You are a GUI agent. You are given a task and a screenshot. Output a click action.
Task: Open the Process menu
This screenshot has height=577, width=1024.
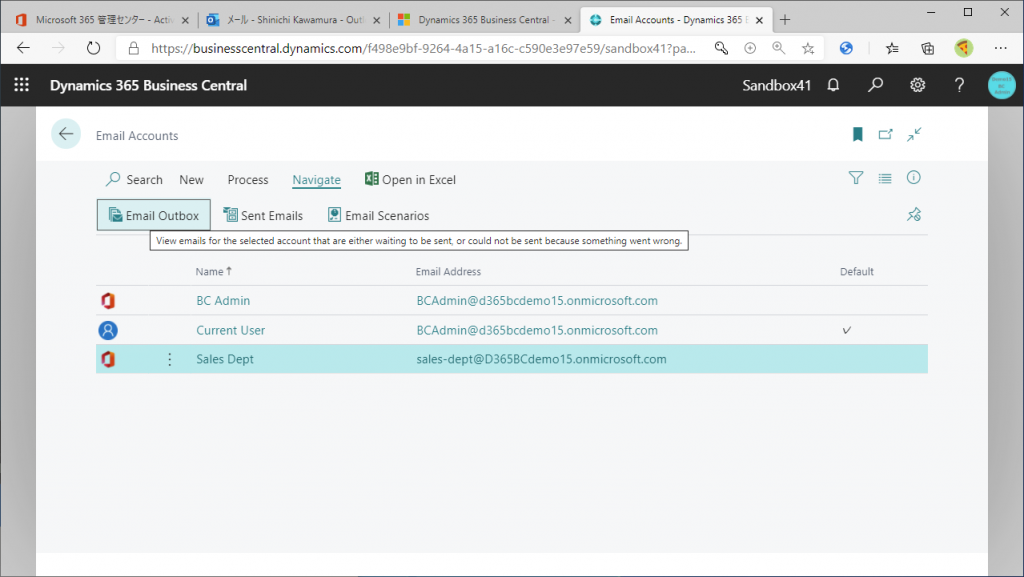click(248, 179)
